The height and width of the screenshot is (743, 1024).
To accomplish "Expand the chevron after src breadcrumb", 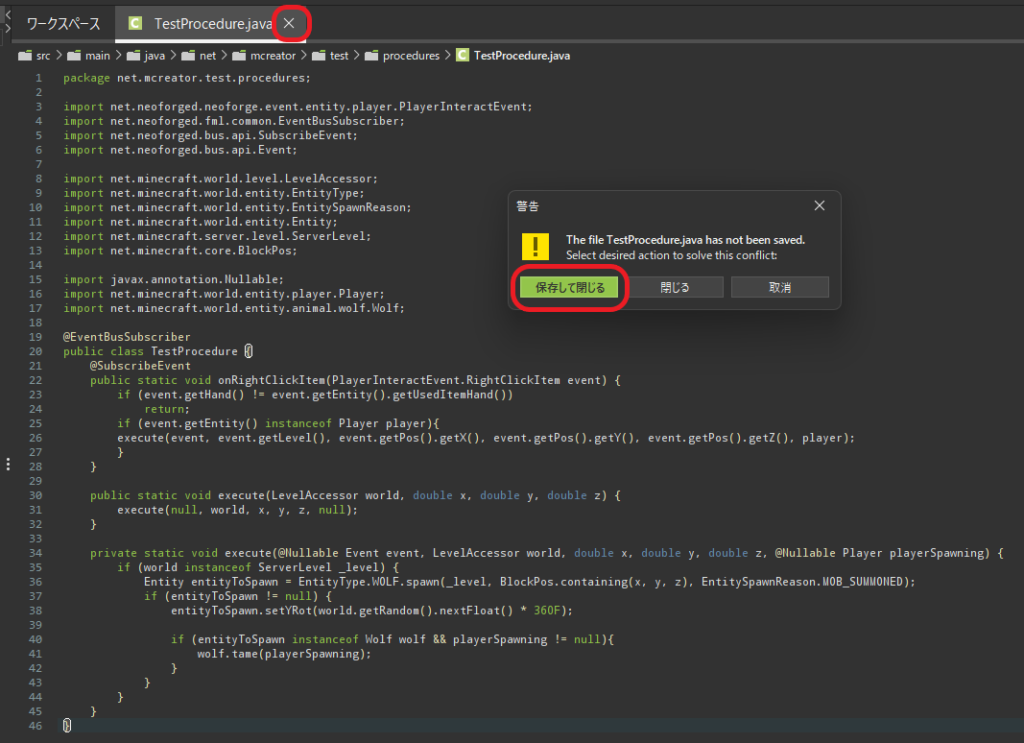I will point(58,56).
